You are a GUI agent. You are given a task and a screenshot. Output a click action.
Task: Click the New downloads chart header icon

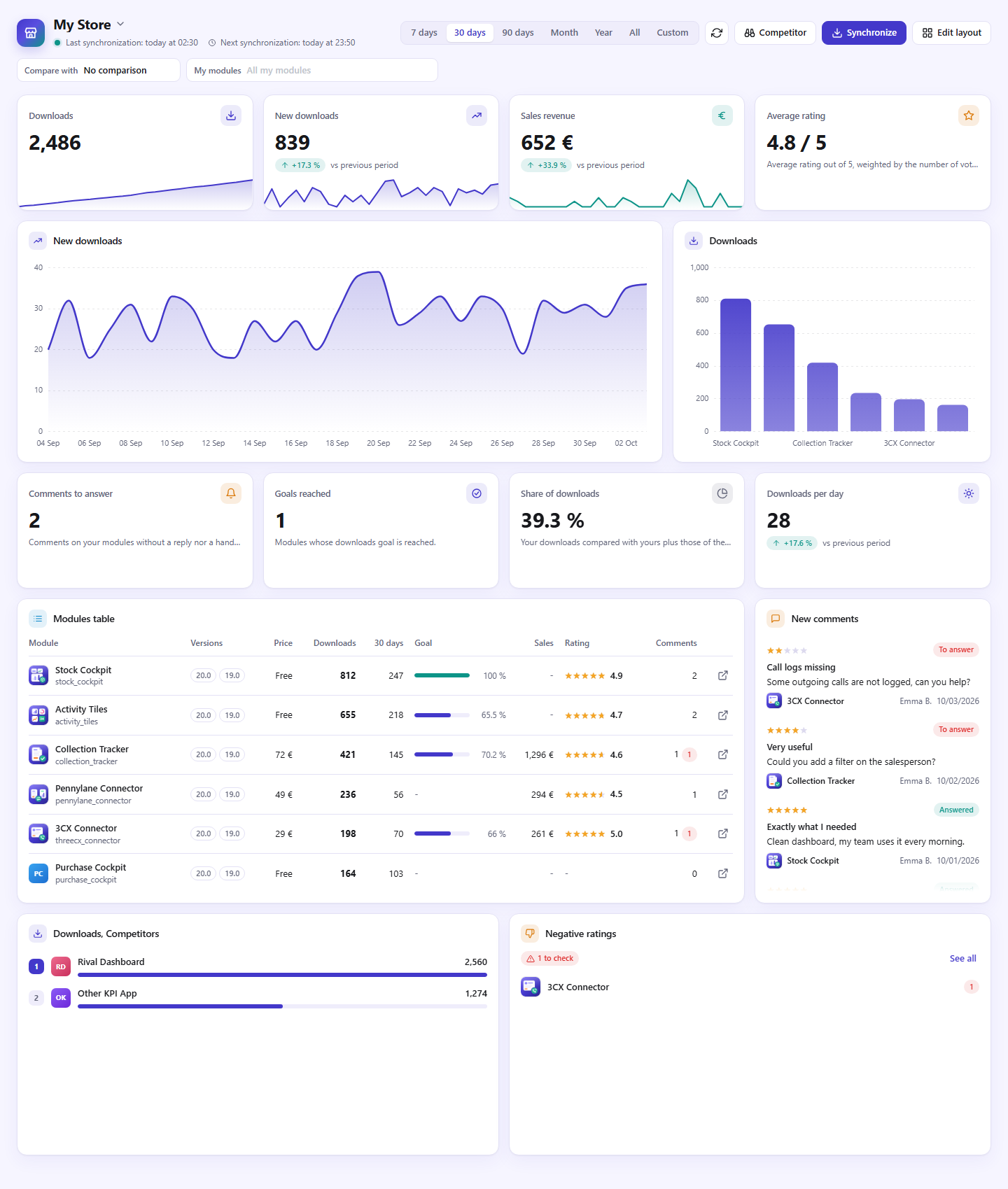pyautogui.click(x=38, y=241)
